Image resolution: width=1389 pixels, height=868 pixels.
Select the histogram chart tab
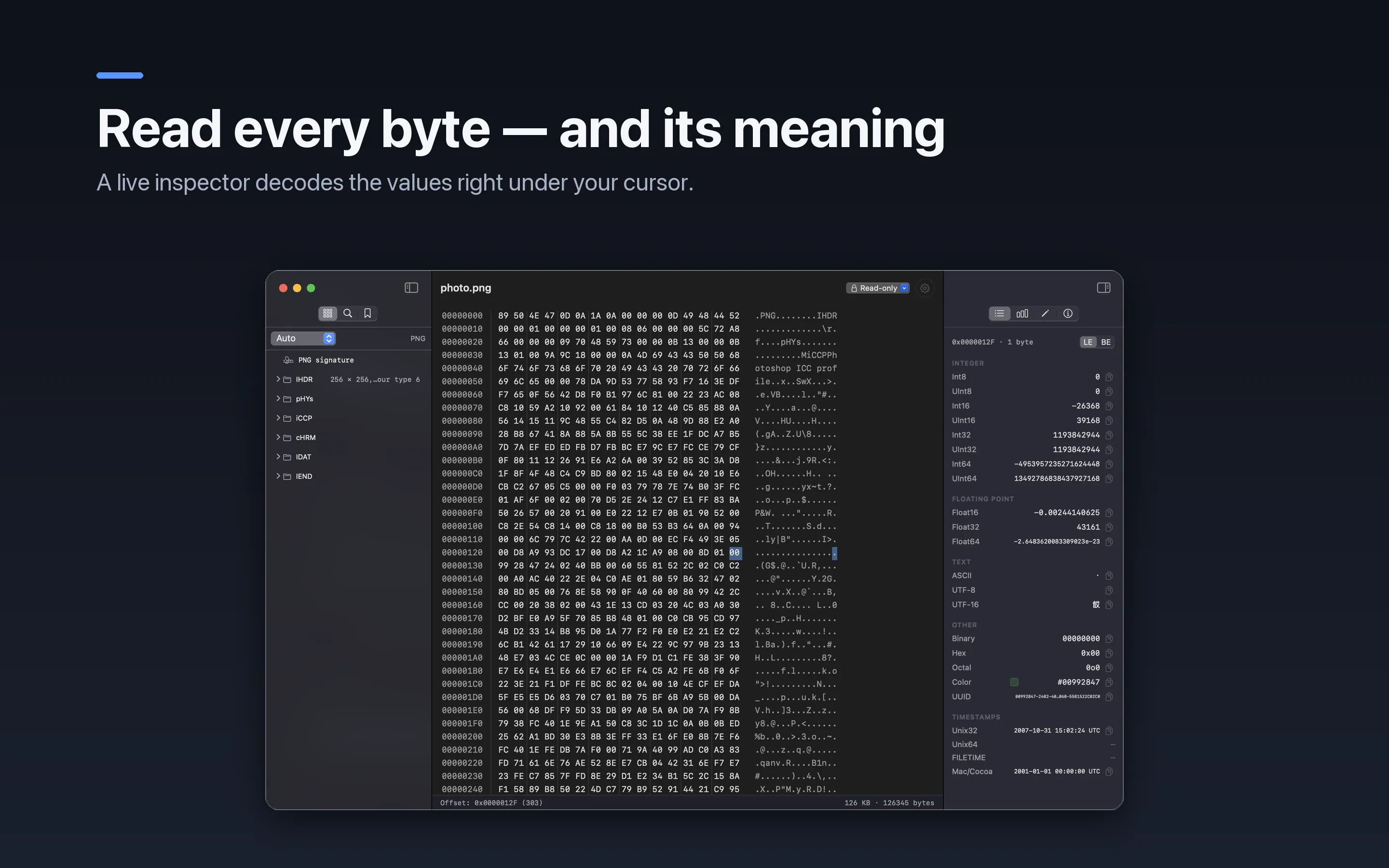[1022, 313]
